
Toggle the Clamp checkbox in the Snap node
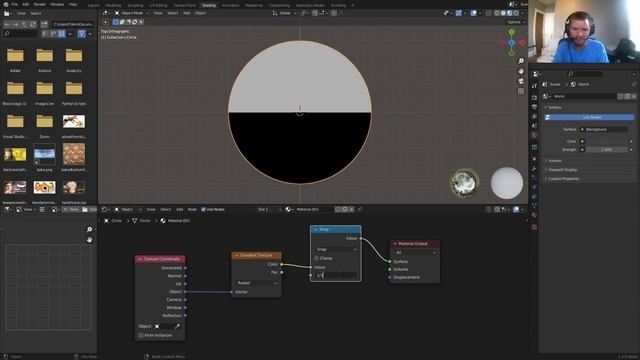317,258
